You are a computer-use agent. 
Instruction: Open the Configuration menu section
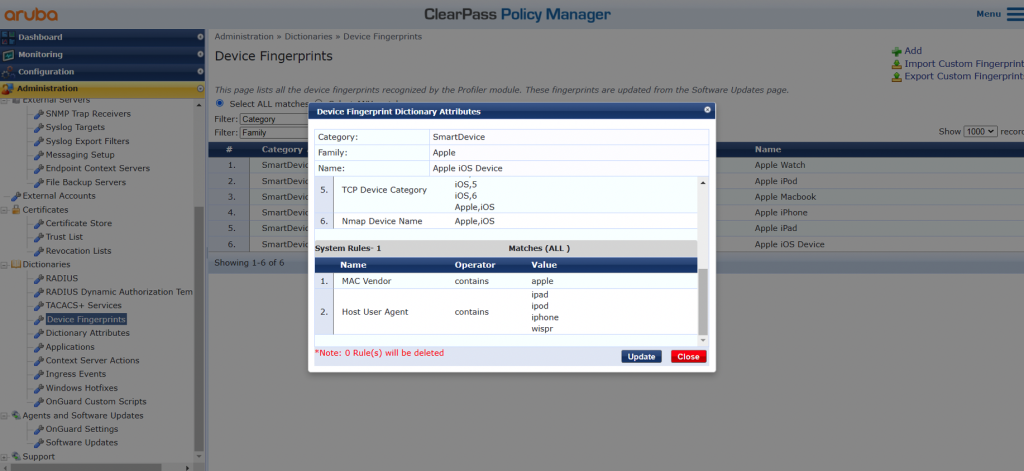coord(103,72)
